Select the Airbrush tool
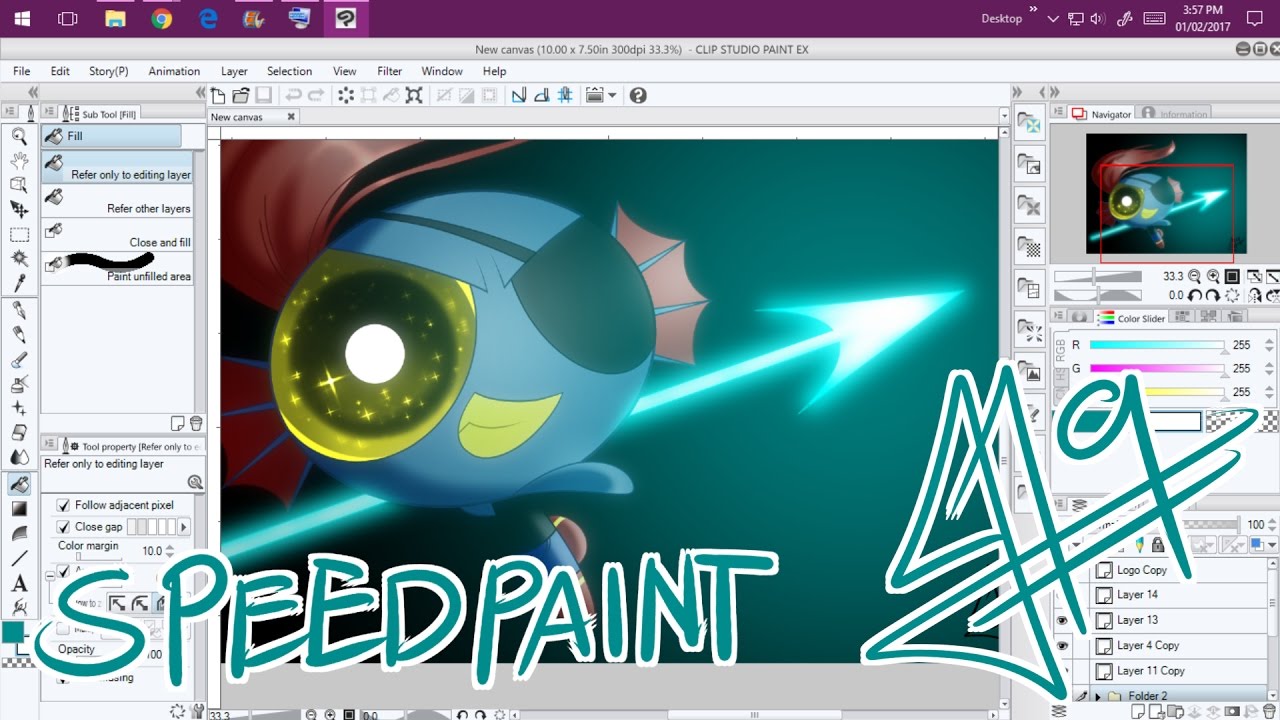 click(19, 384)
